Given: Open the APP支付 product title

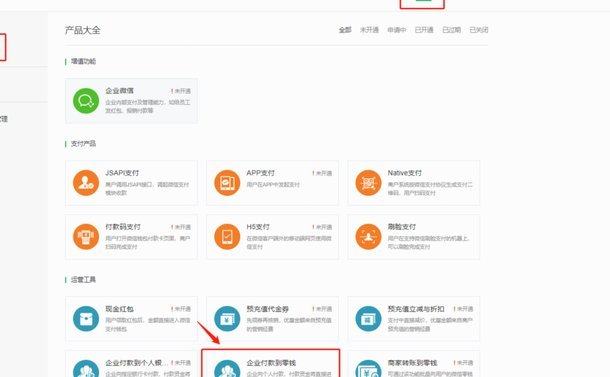Looking at the screenshot, I should [261, 173].
